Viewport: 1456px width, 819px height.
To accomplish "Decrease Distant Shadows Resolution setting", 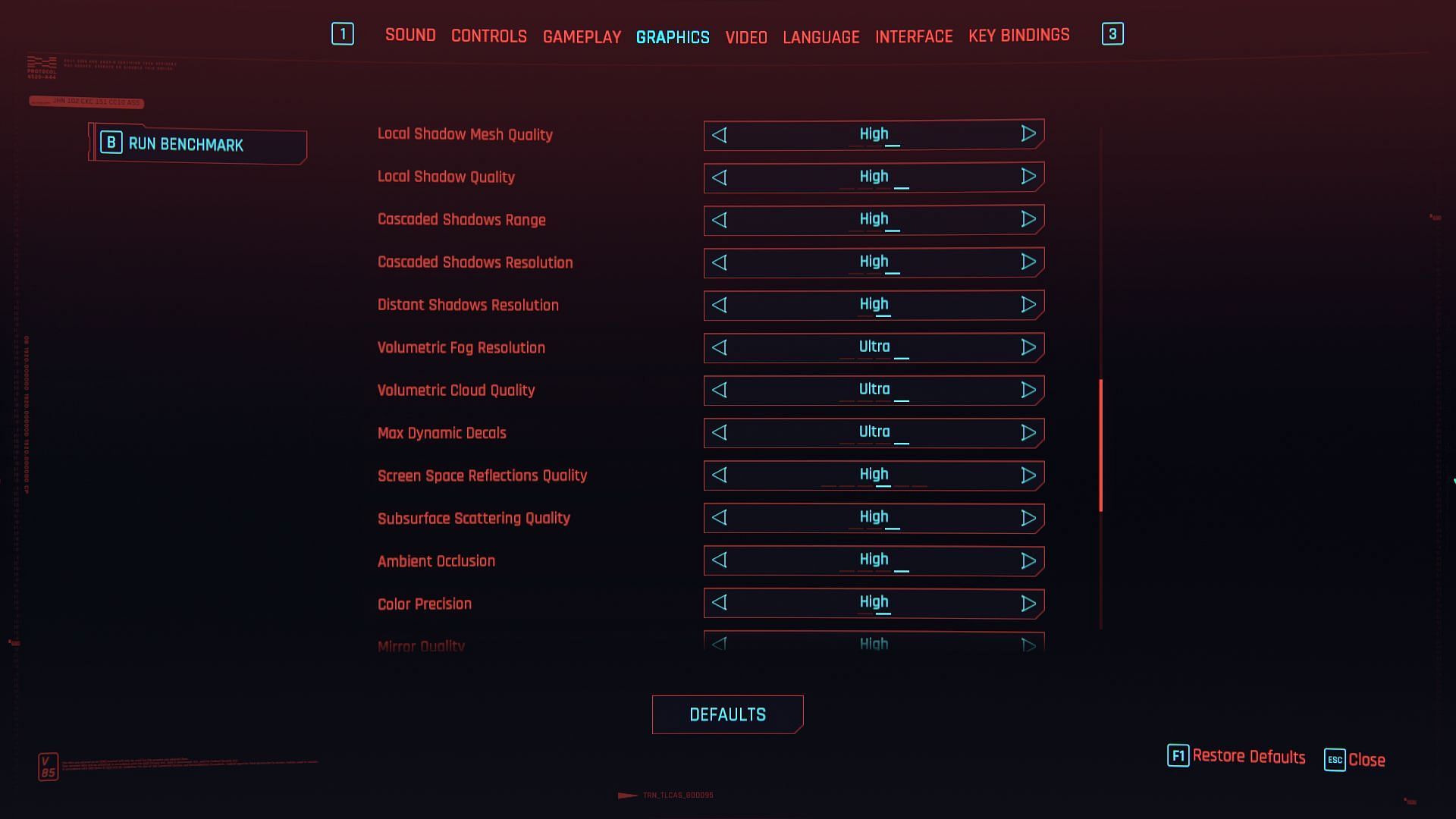I will click(x=720, y=304).
